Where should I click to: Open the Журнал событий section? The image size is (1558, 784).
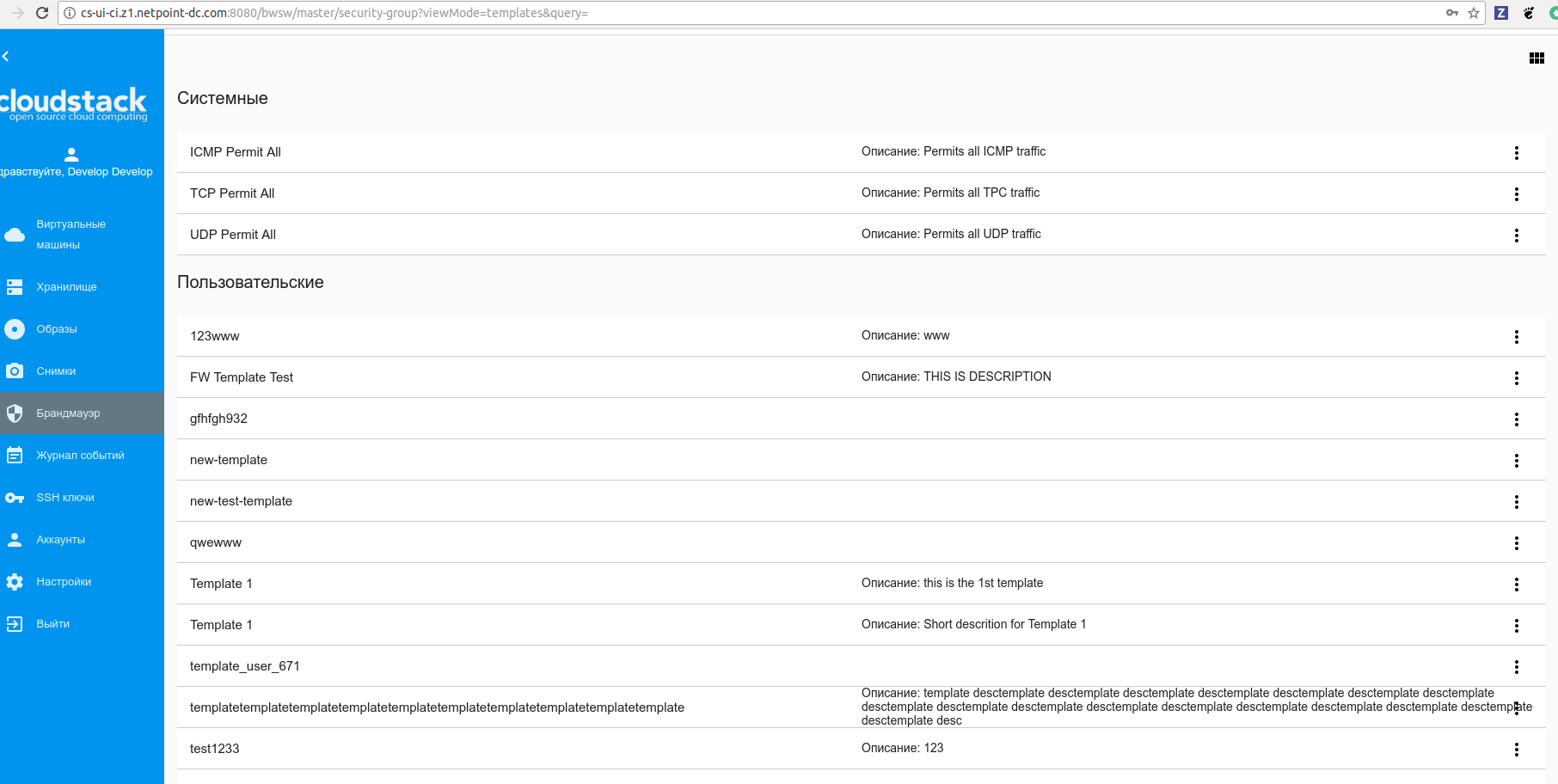(80, 455)
